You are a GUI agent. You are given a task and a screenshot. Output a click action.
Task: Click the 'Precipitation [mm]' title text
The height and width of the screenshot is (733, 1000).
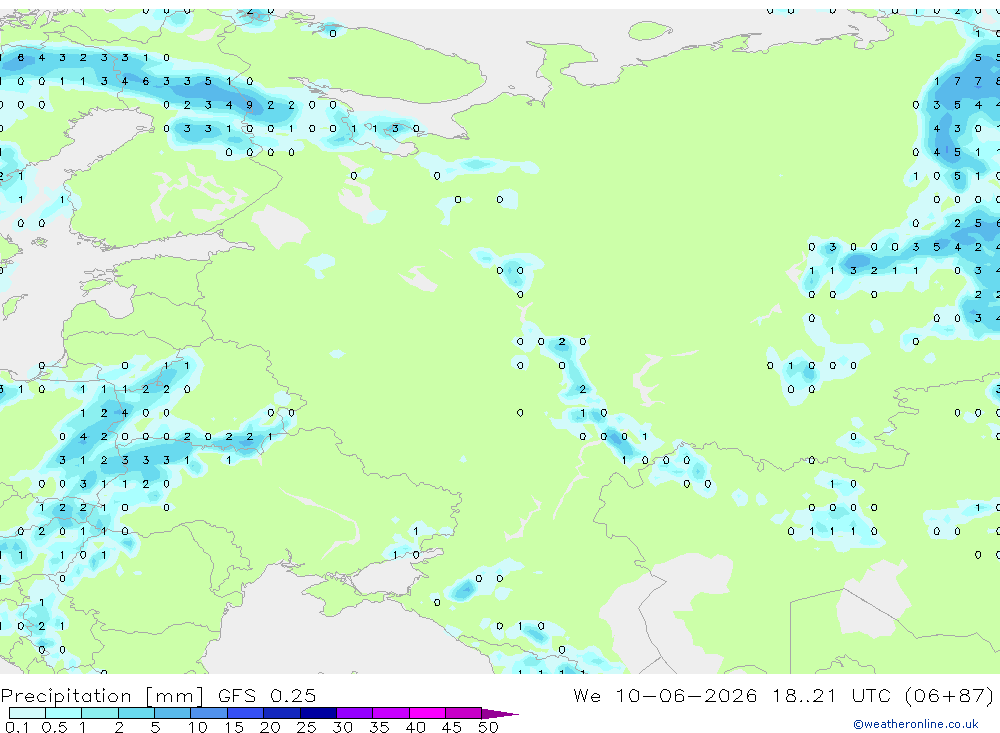tap(103, 696)
